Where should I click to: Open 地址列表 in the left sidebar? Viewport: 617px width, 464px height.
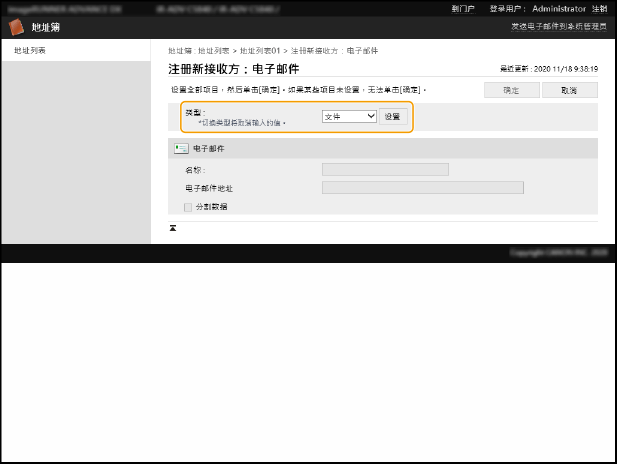pos(29,50)
